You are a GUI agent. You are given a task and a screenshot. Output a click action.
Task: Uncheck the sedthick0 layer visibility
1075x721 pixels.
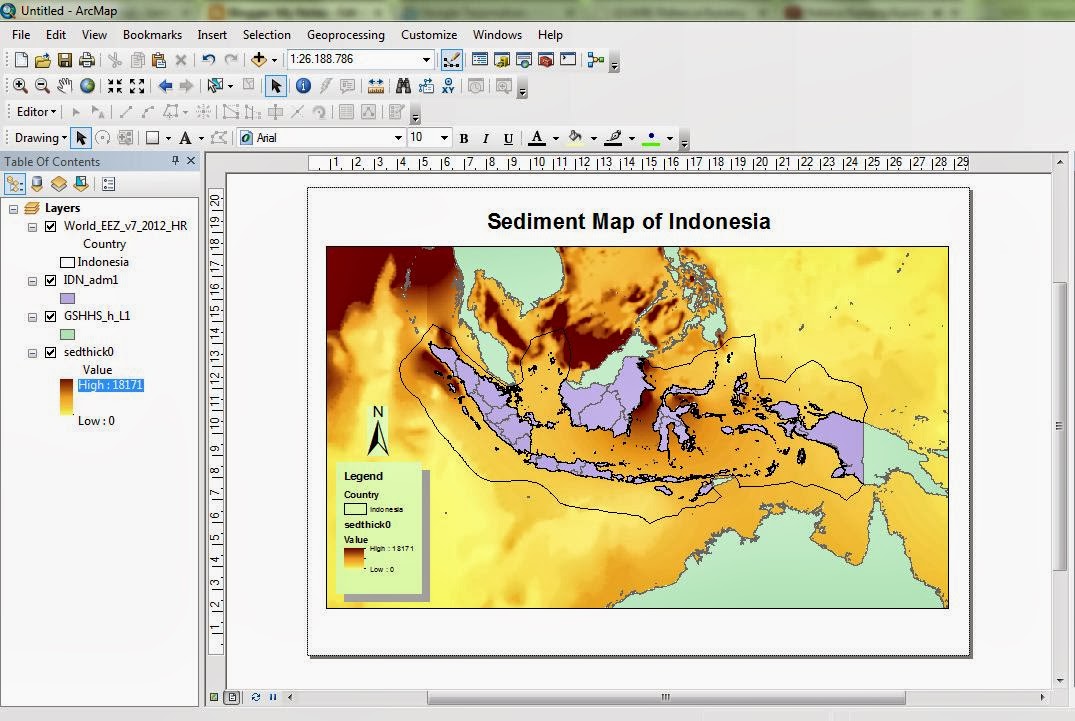tap(52, 352)
